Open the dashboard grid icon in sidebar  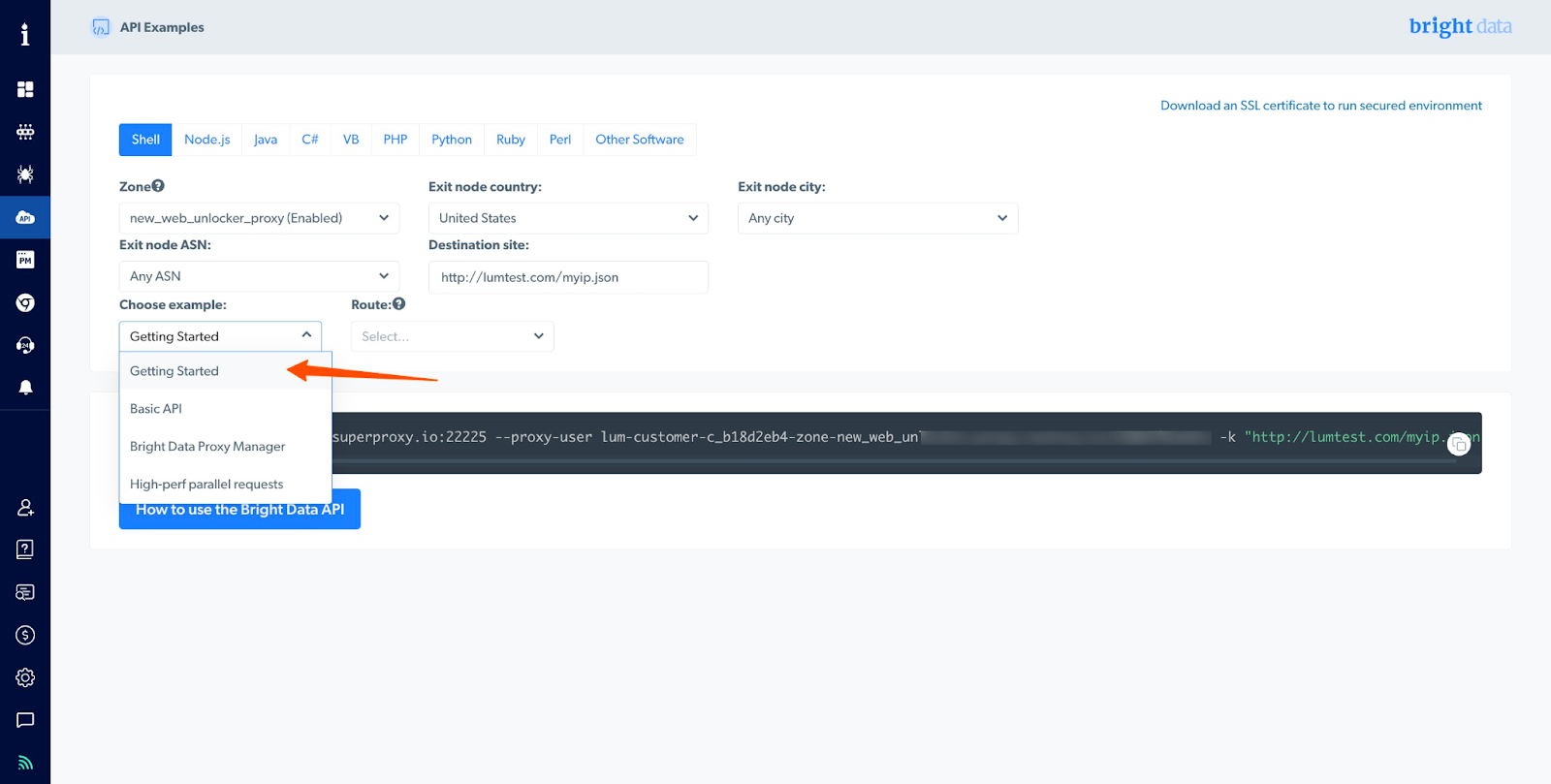pyautogui.click(x=25, y=89)
